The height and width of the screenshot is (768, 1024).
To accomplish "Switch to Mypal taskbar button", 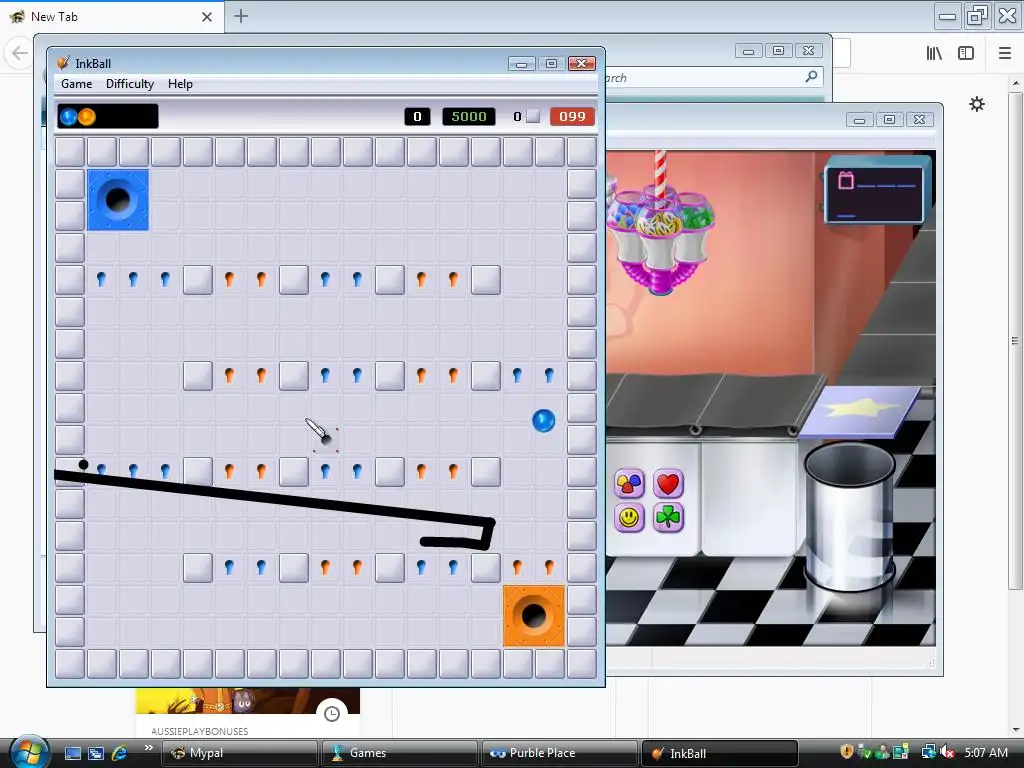I will click(239, 753).
